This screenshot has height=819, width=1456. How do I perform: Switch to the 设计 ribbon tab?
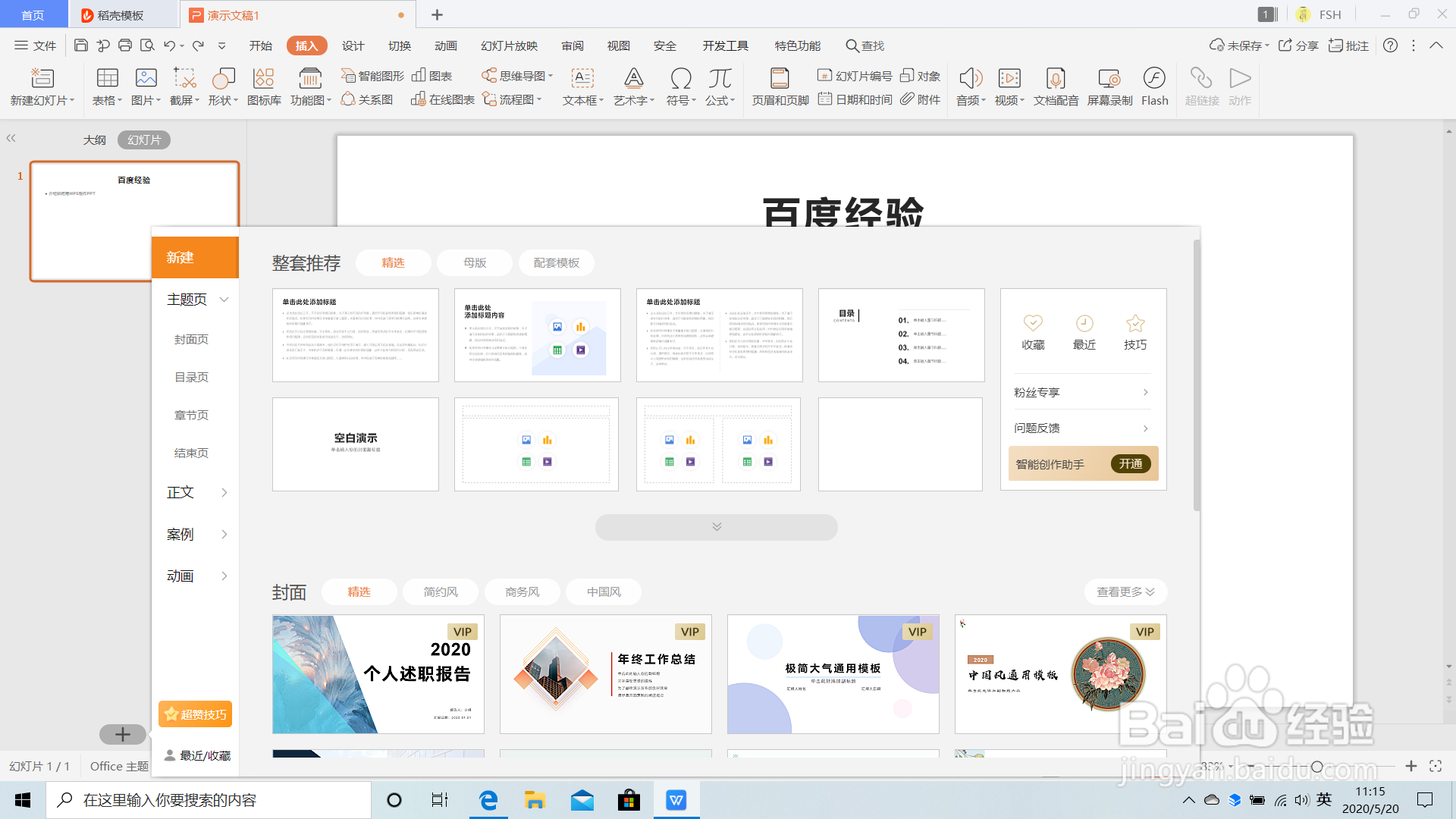[x=353, y=45]
